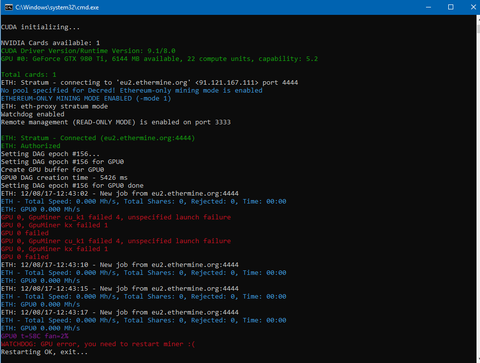Viewport: 480px width, 363px height.
Task: Maximize the cmd.exe window
Action: 451,7
